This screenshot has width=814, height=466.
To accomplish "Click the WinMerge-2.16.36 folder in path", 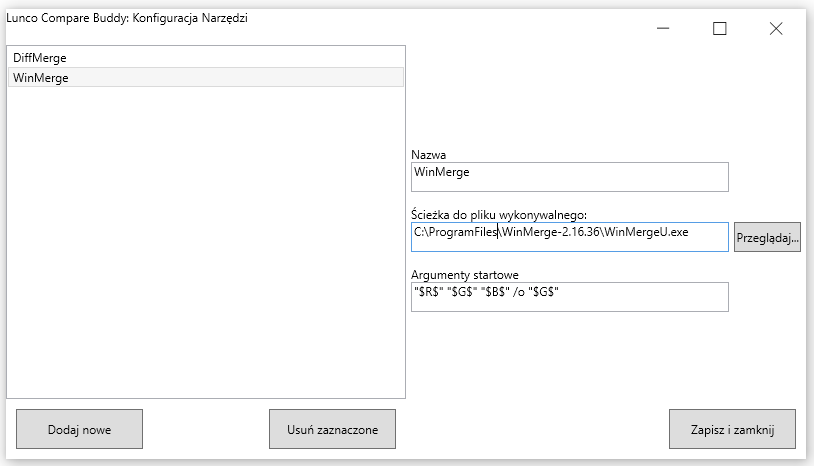I will [x=551, y=232].
